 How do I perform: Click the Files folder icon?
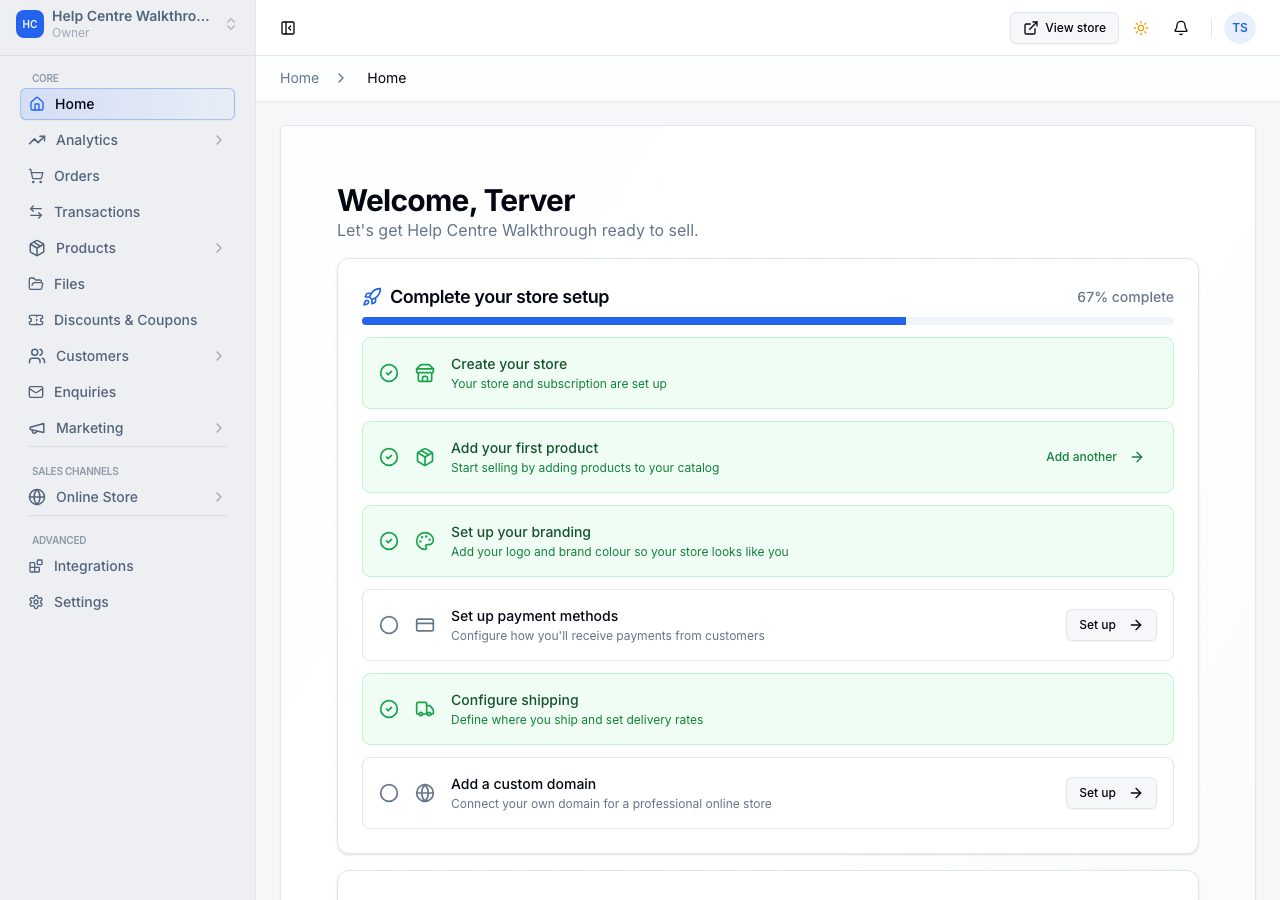point(36,284)
